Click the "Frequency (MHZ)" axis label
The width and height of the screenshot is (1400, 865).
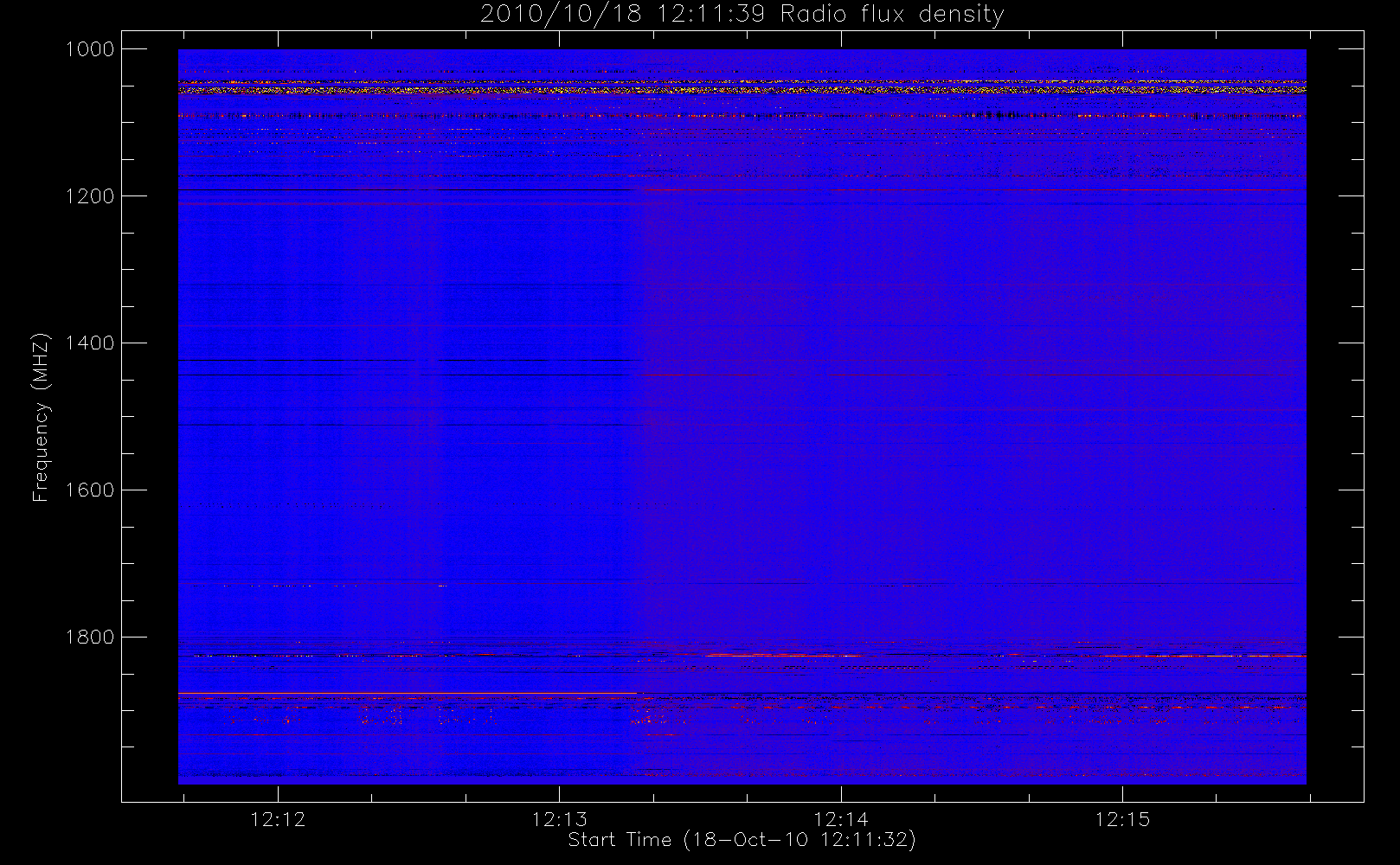(41, 417)
